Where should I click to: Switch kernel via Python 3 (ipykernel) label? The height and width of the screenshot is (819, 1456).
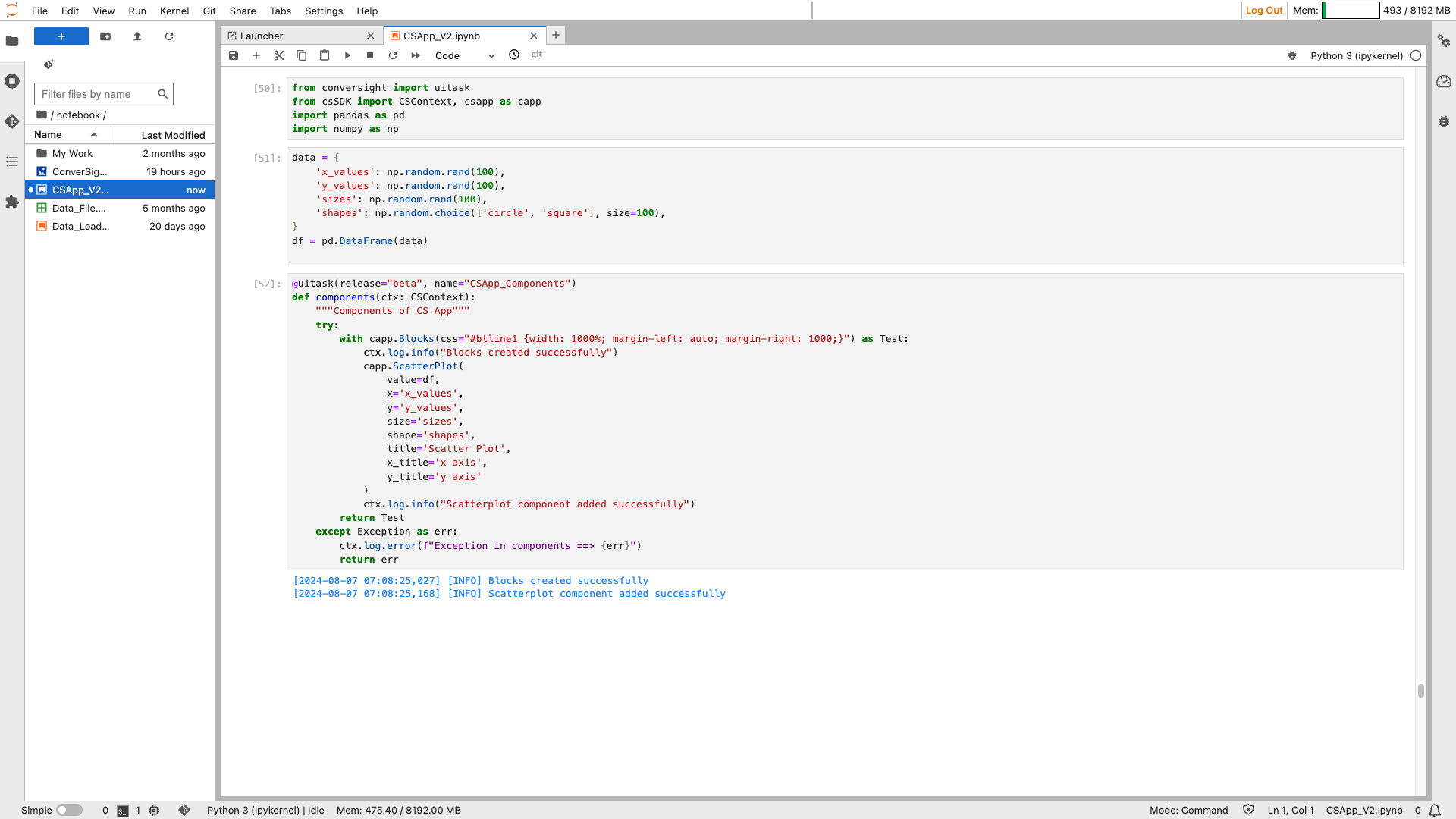[x=1357, y=55]
